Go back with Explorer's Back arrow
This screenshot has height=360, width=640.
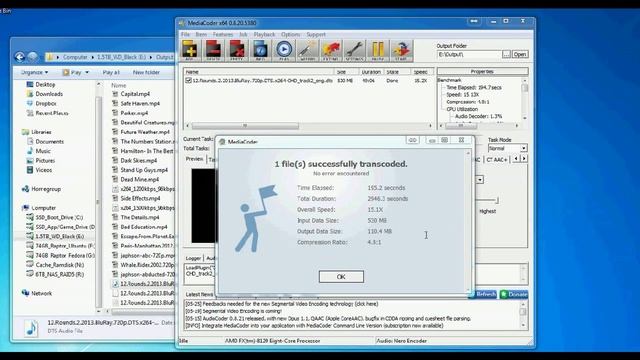[x=20, y=57]
